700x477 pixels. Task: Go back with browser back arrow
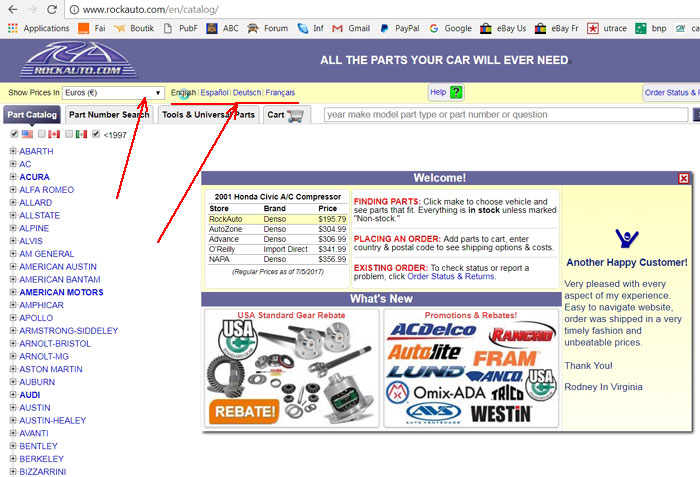13,9
